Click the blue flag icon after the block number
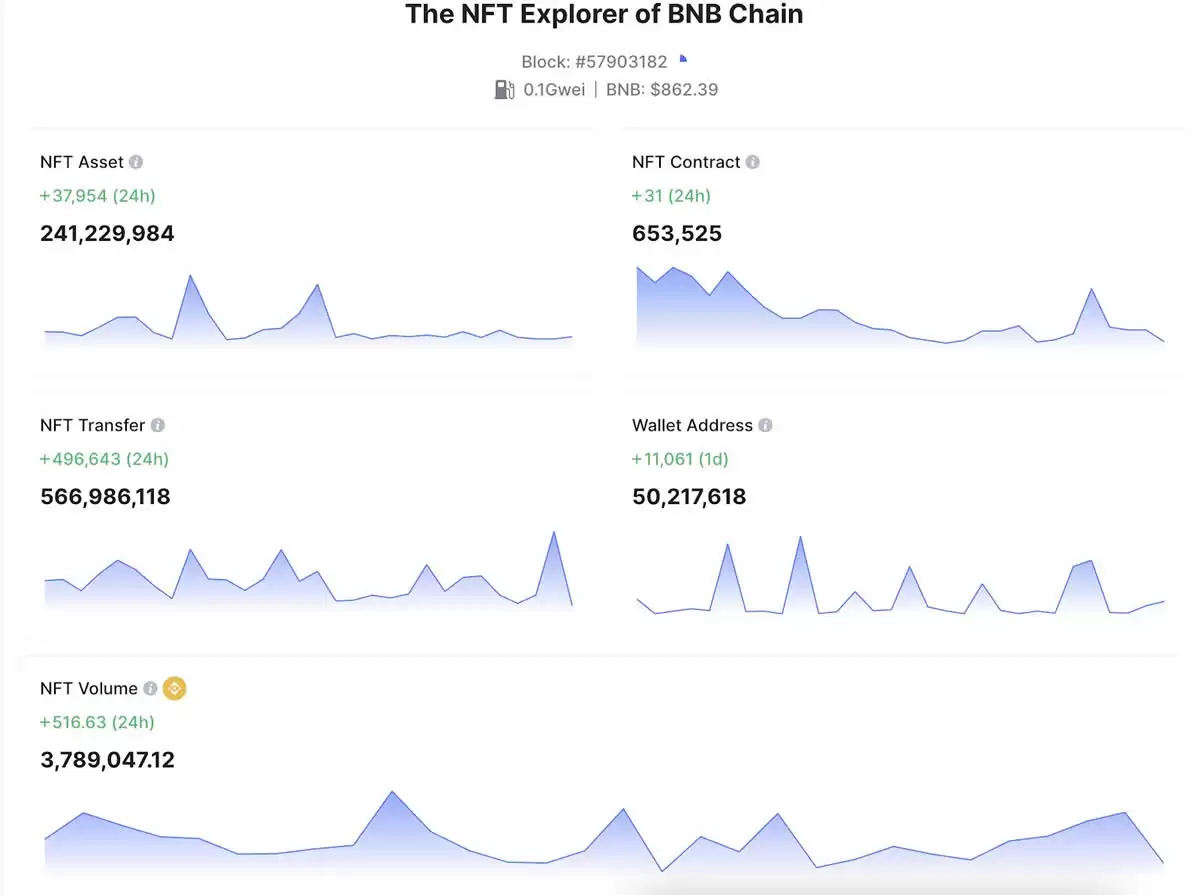The image size is (1200, 895). [683, 59]
